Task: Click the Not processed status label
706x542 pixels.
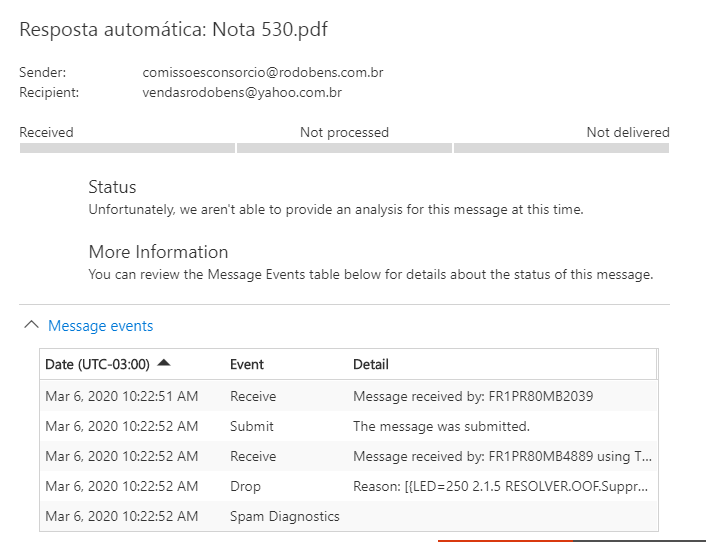Action: click(344, 132)
